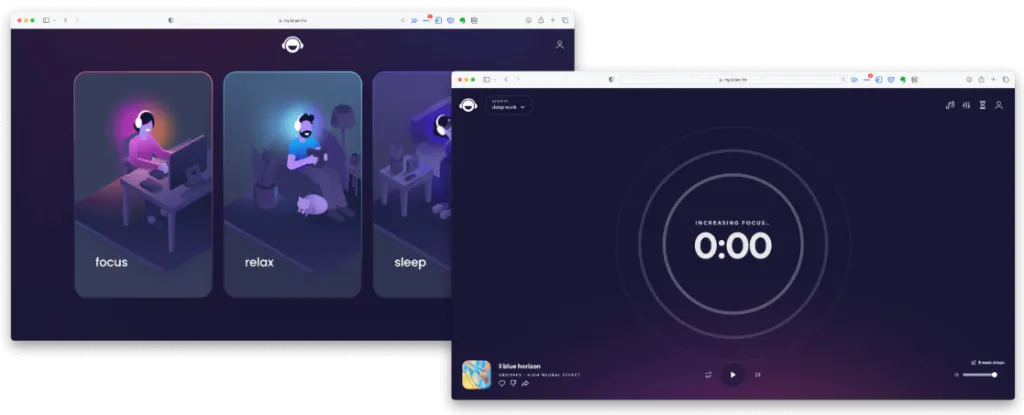Image resolution: width=1024 pixels, height=415 pixels.
Task: Open the profile icon in the home window
Action: click(x=560, y=44)
